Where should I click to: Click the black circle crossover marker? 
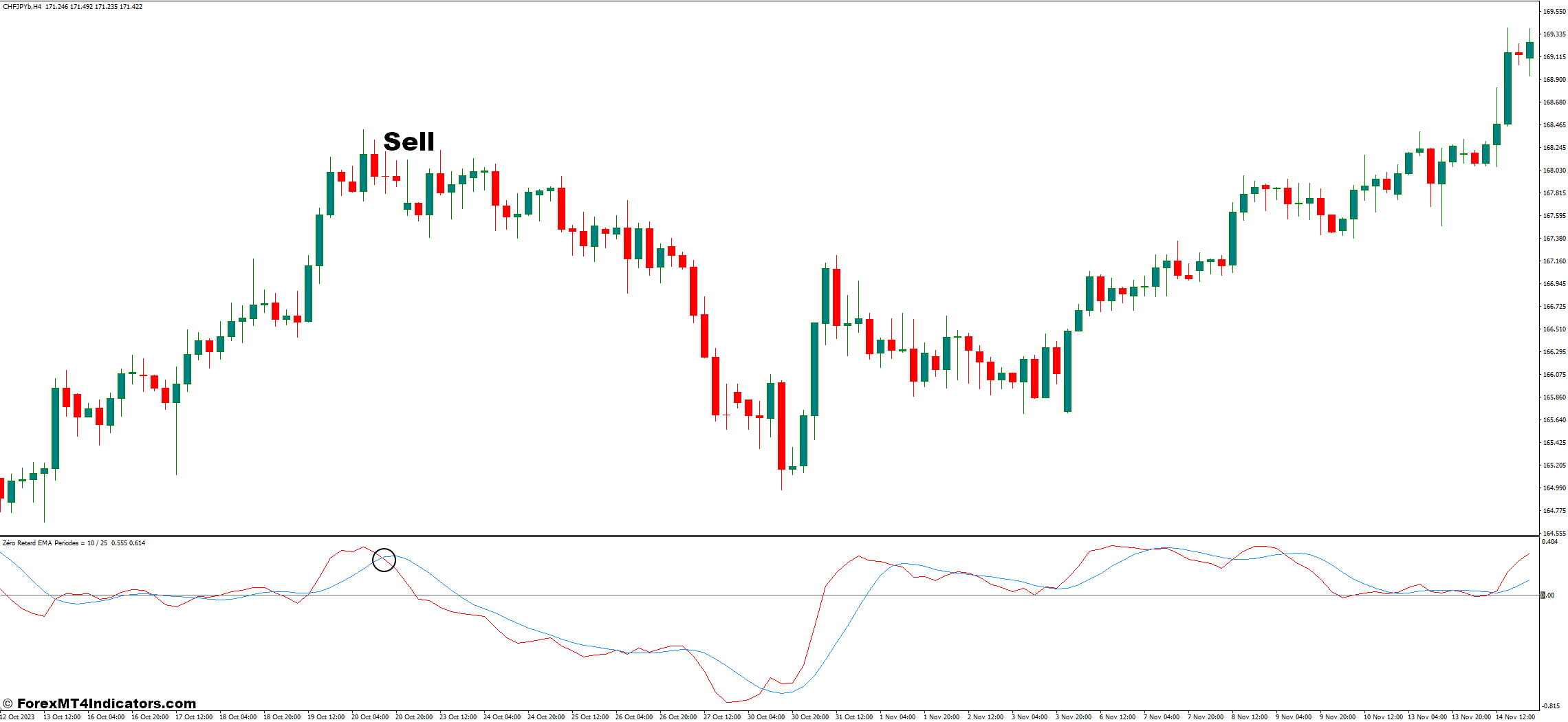(384, 560)
